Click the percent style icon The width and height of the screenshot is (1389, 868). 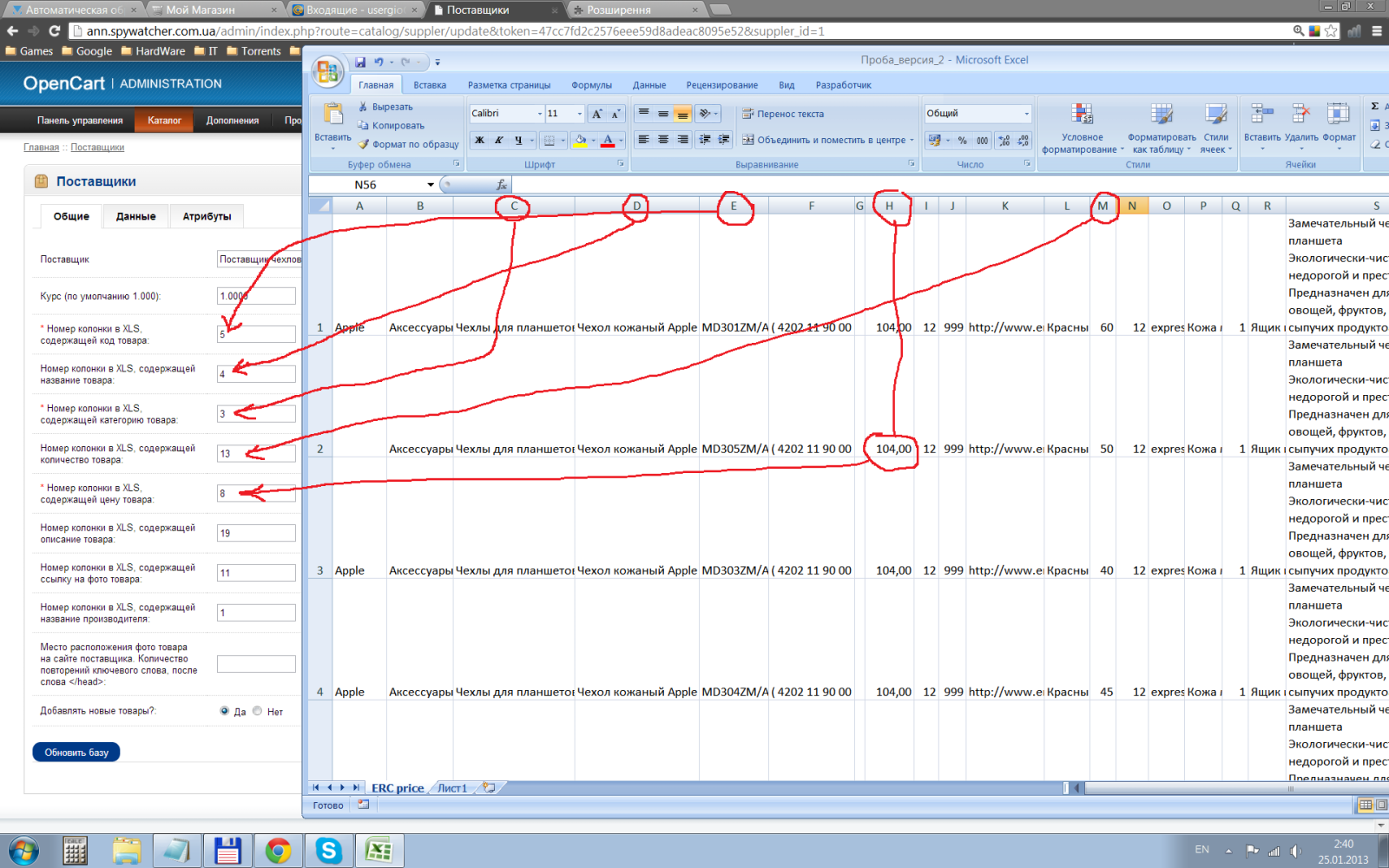tap(962, 140)
